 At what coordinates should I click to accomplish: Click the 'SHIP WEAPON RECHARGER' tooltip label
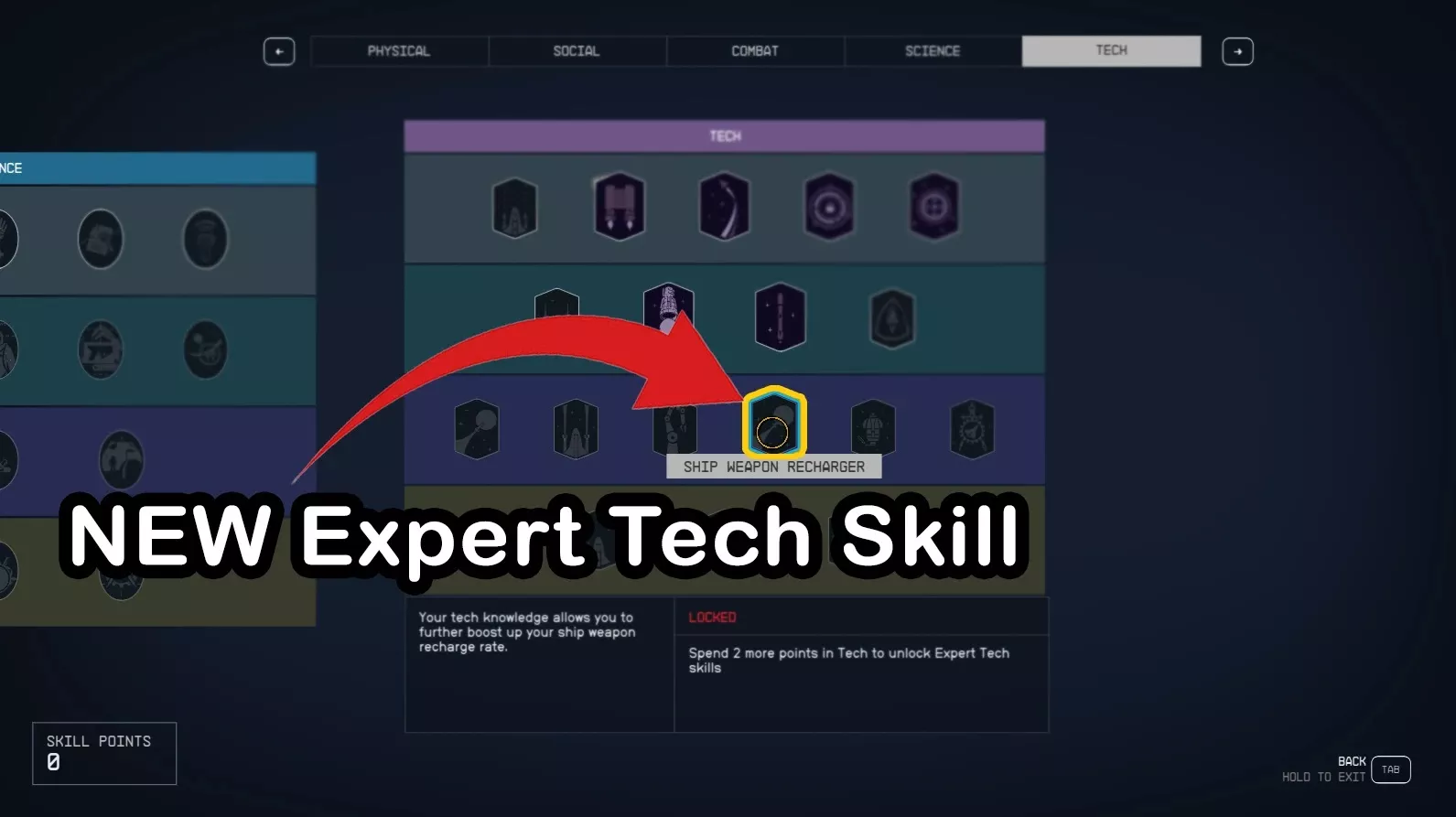click(774, 467)
